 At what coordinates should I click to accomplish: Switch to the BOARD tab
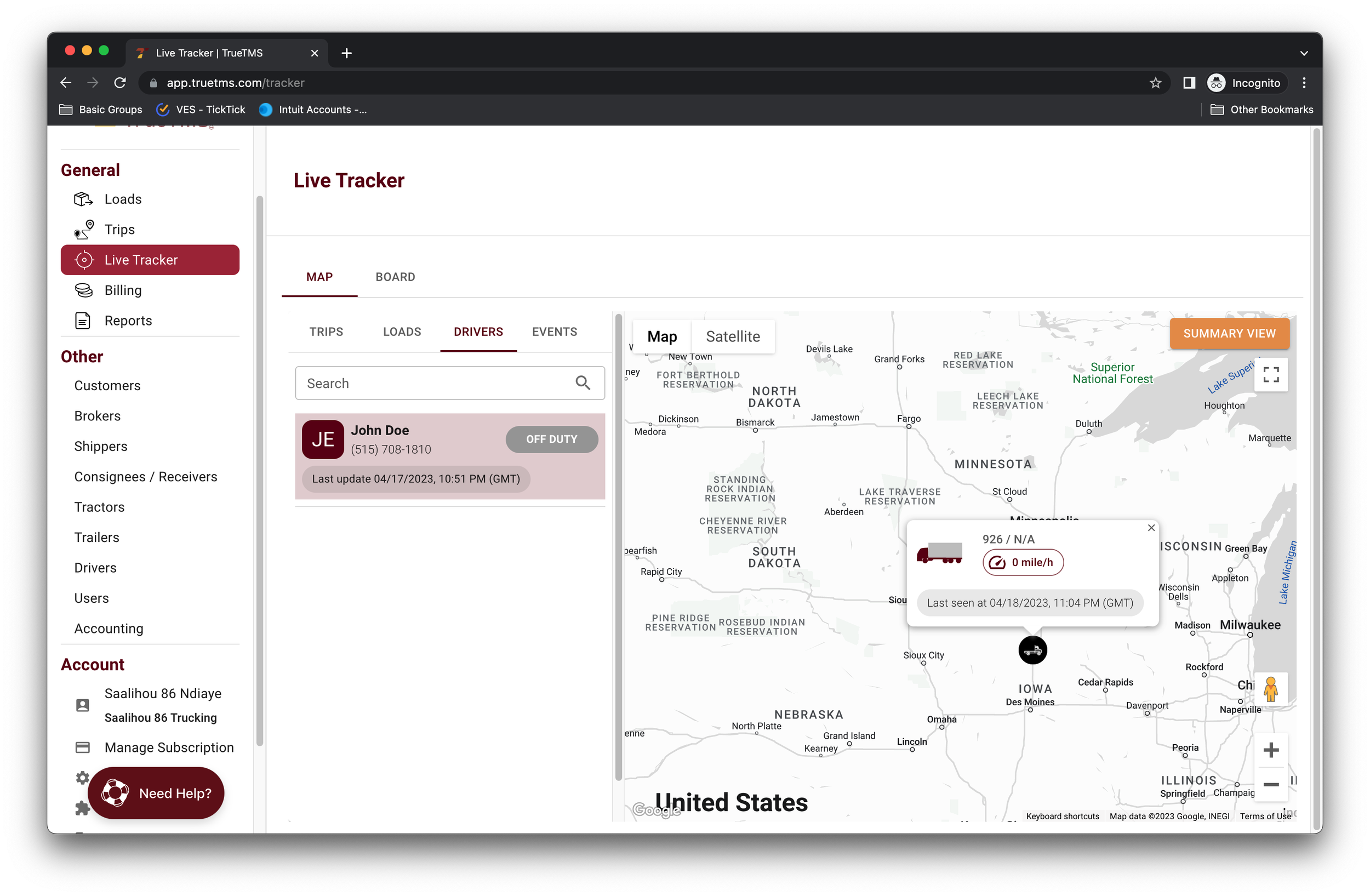click(395, 277)
